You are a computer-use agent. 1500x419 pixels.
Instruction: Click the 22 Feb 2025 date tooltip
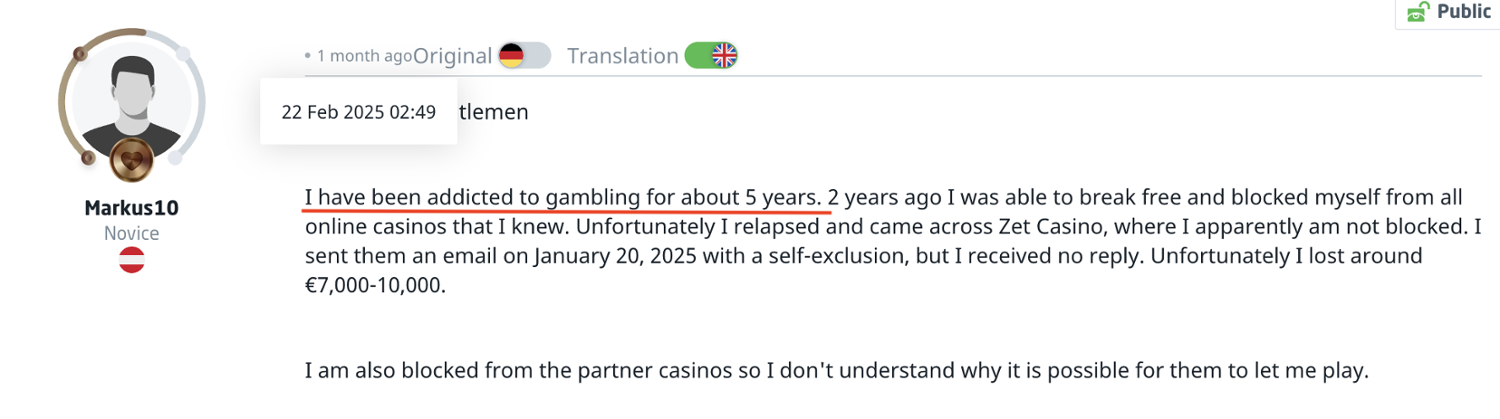[358, 112]
